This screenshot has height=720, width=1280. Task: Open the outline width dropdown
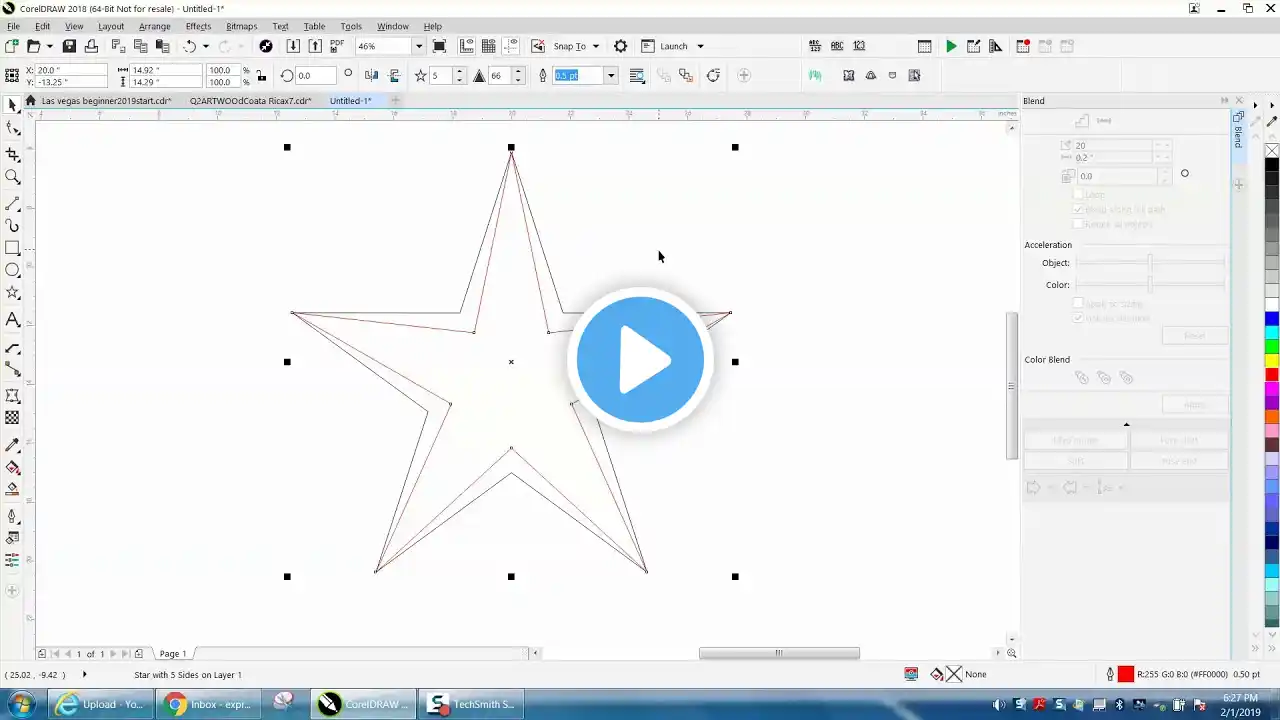(x=610, y=75)
